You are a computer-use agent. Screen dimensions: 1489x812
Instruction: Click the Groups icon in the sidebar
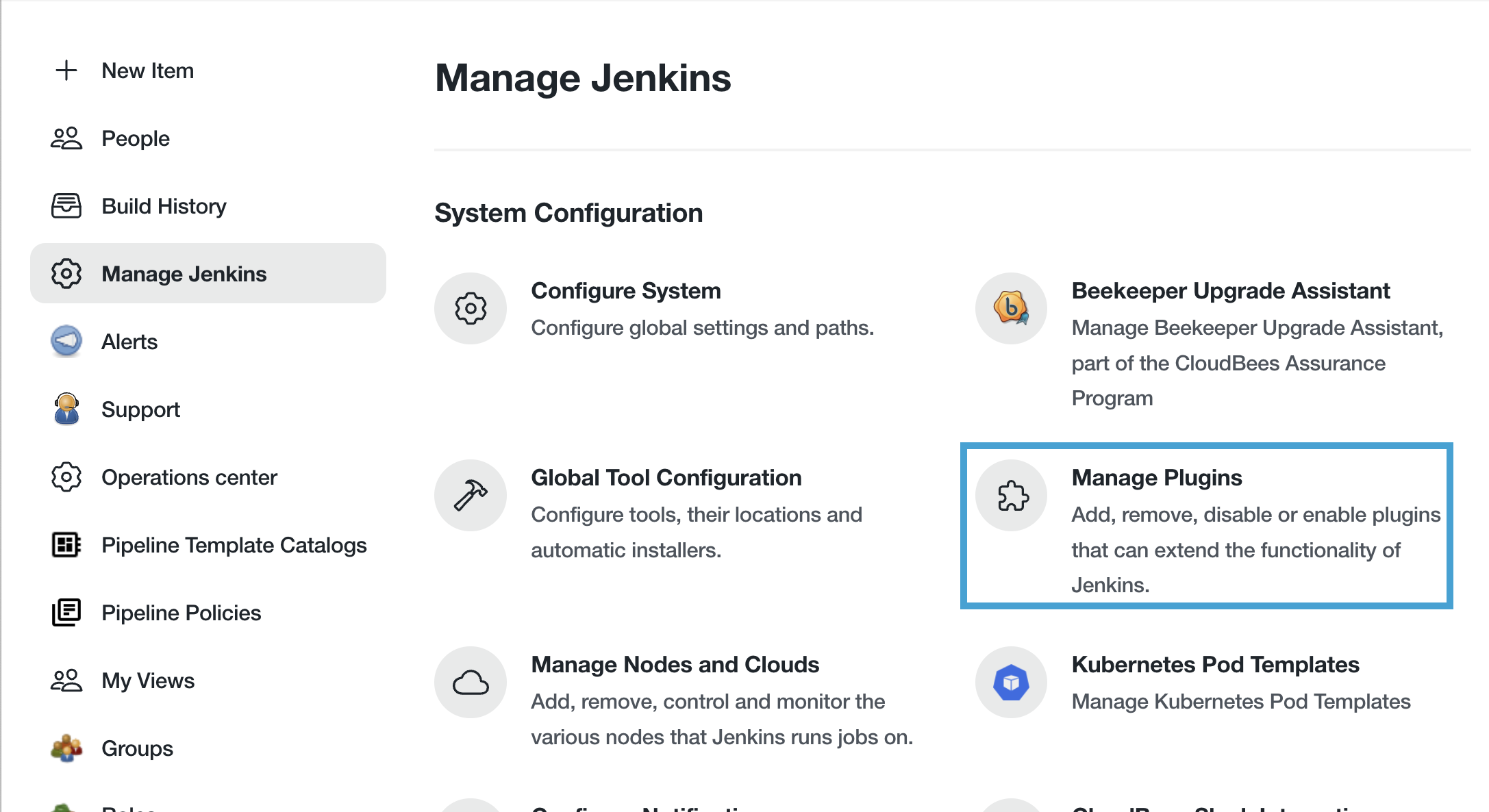pyautogui.click(x=65, y=748)
